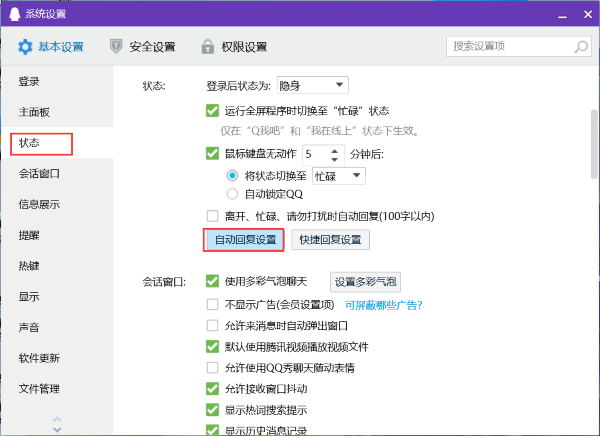Open 基本设置 via the gear icon
The image size is (600, 436).
26,47
